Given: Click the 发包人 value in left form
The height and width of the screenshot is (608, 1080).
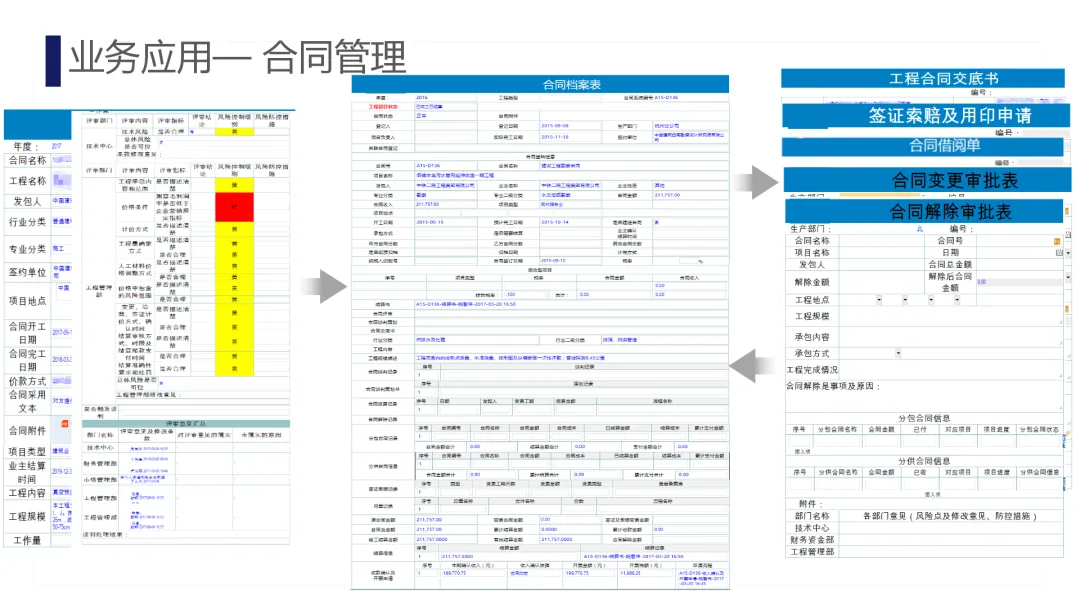Looking at the screenshot, I should click(61, 201).
